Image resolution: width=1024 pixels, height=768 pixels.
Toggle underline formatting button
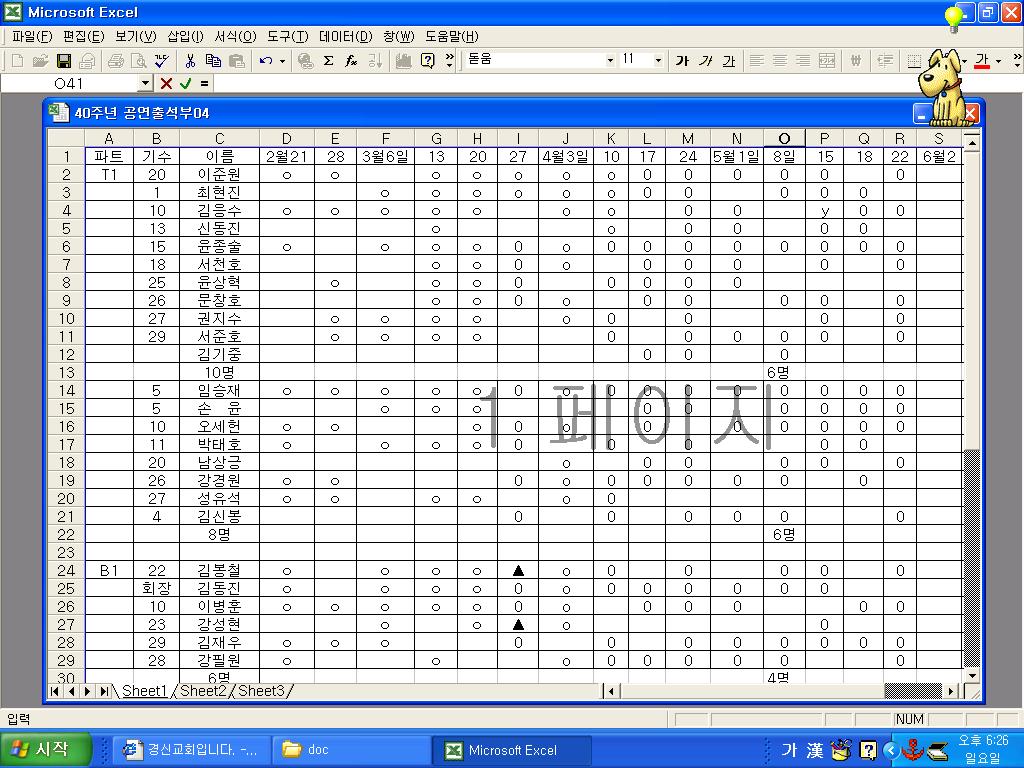(x=728, y=61)
